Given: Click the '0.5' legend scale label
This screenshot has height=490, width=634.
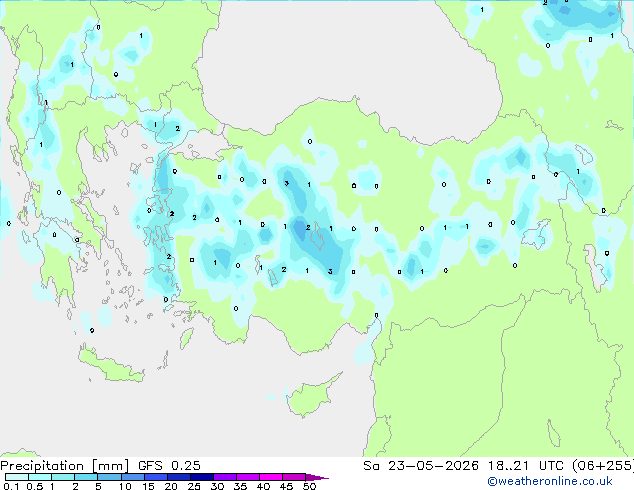Looking at the screenshot, I should (x=34, y=486).
